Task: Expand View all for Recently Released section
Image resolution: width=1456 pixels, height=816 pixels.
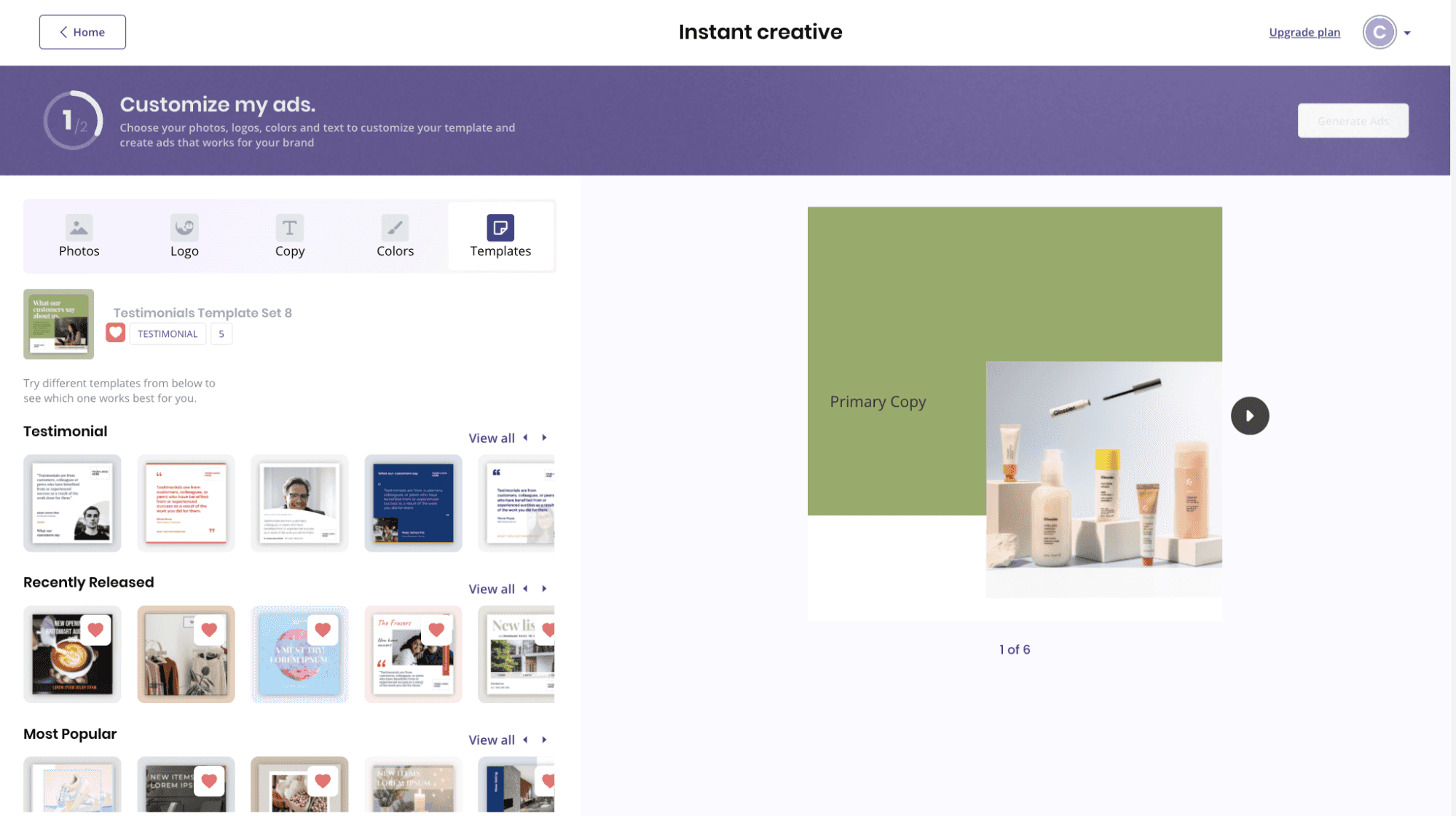Action: pyautogui.click(x=491, y=589)
